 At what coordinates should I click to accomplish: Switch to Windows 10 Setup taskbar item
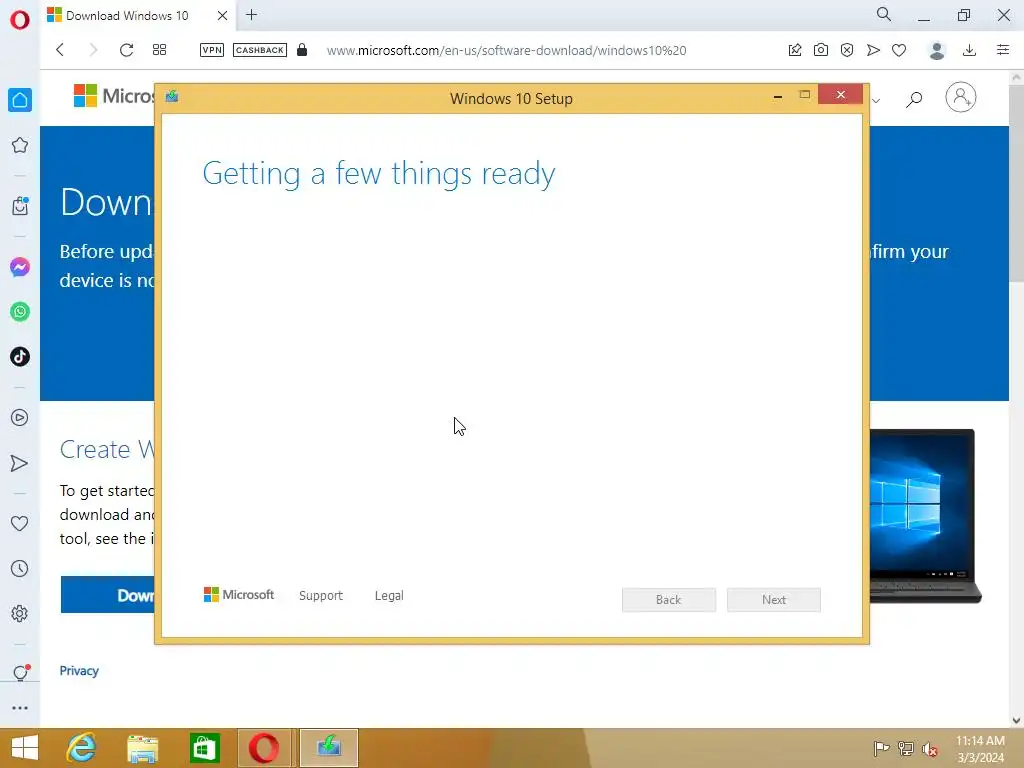pos(328,748)
